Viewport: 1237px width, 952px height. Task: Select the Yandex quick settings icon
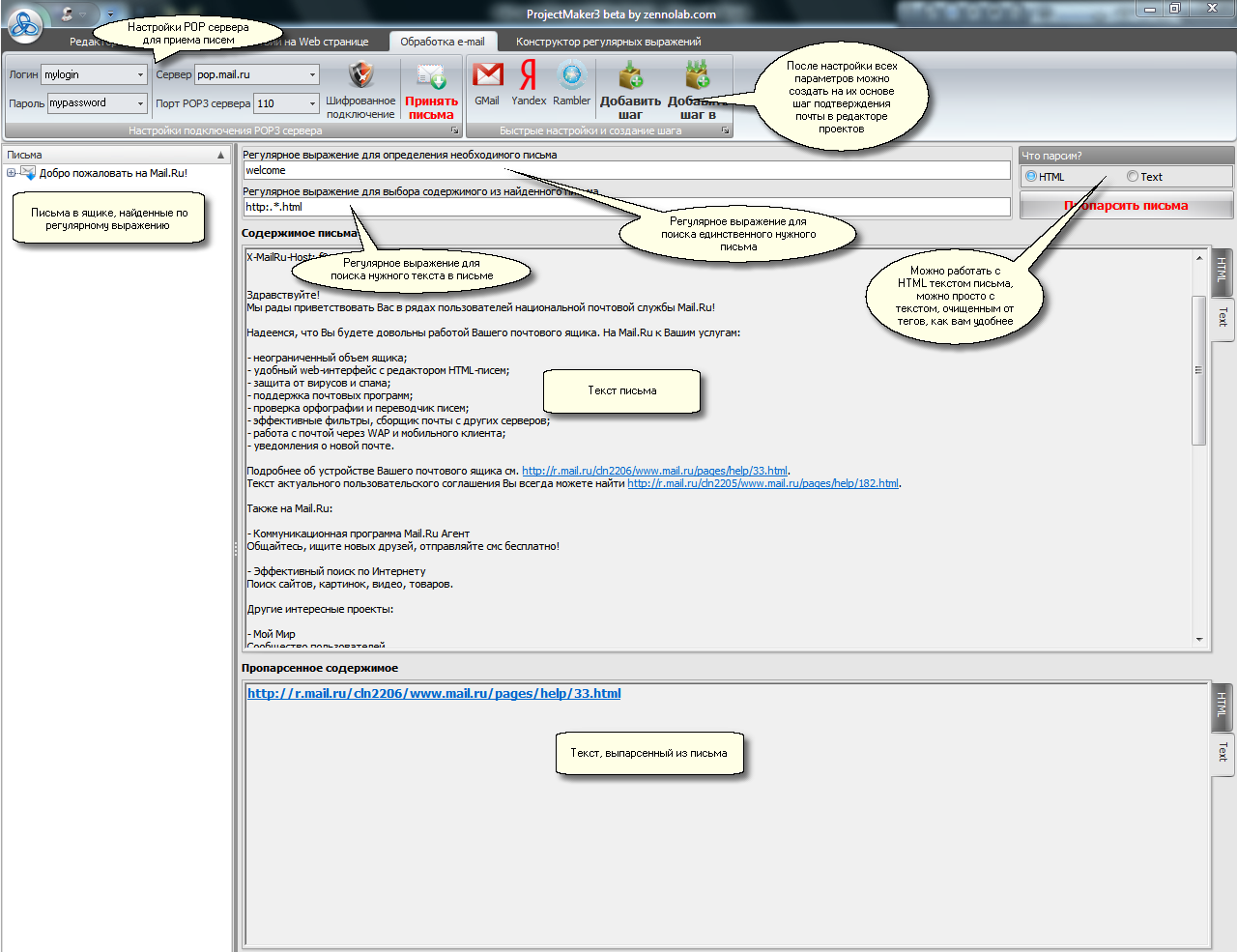(x=529, y=76)
